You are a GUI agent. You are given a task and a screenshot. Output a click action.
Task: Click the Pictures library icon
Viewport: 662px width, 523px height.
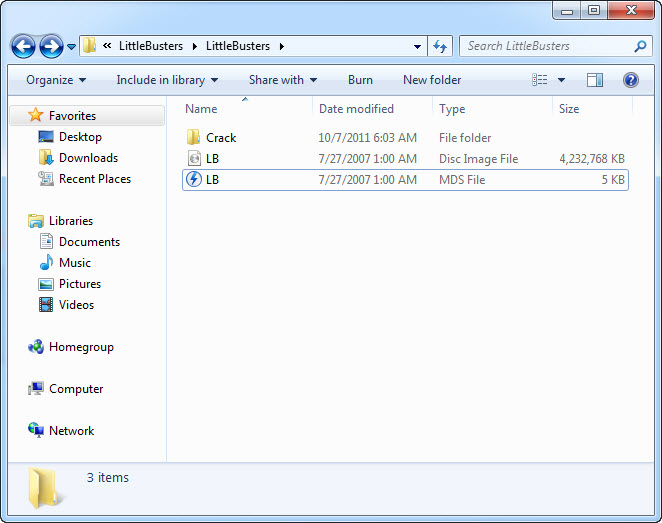click(x=46, y=284)
